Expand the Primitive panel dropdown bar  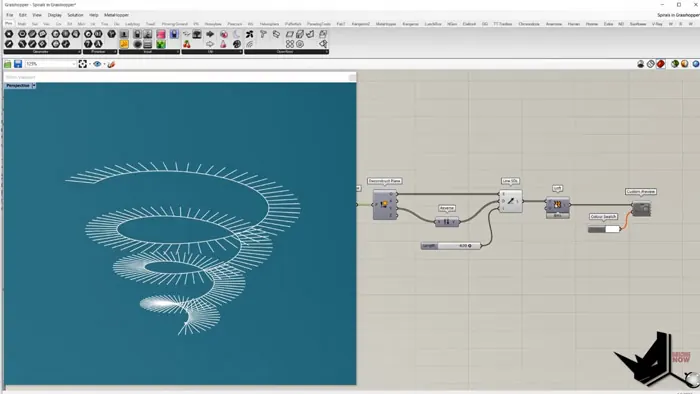(x=99, y=52)
